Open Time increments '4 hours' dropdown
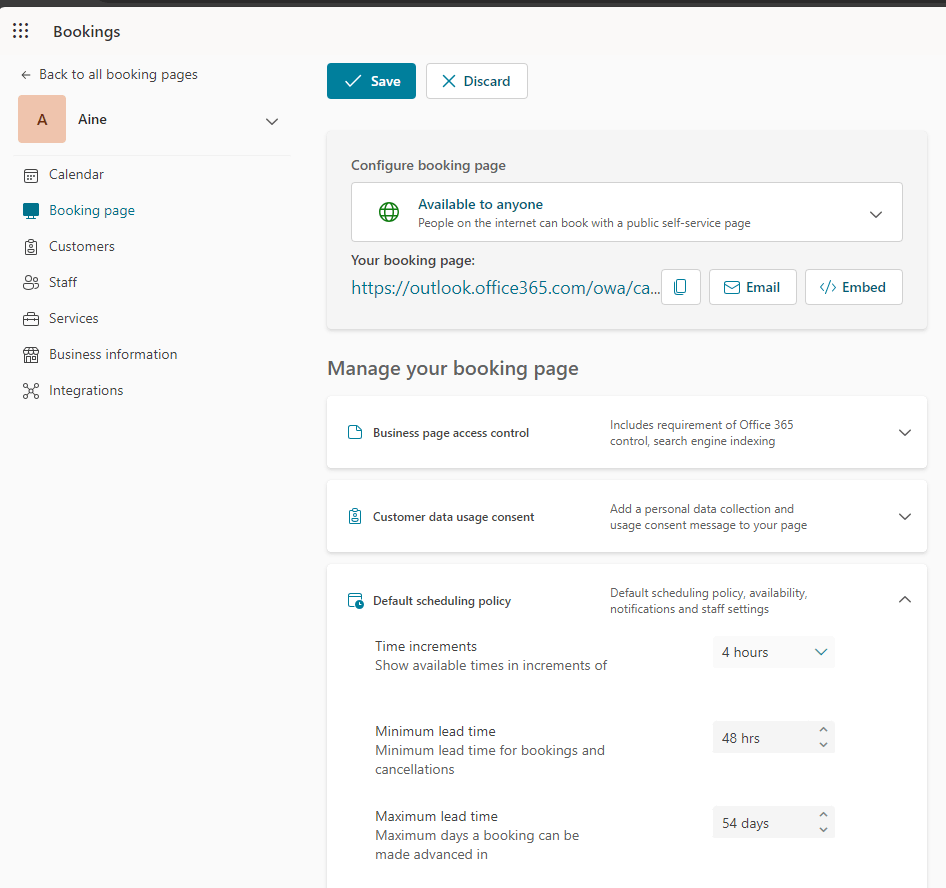 coord(773,652)
